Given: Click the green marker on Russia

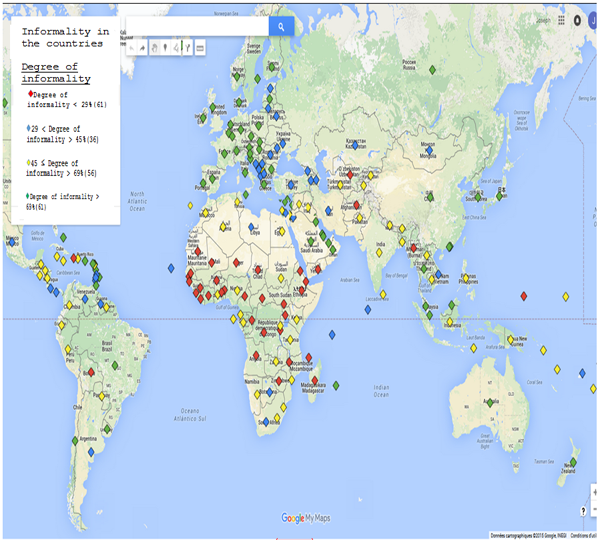Looking at the screenshot, I should [432, 70].
